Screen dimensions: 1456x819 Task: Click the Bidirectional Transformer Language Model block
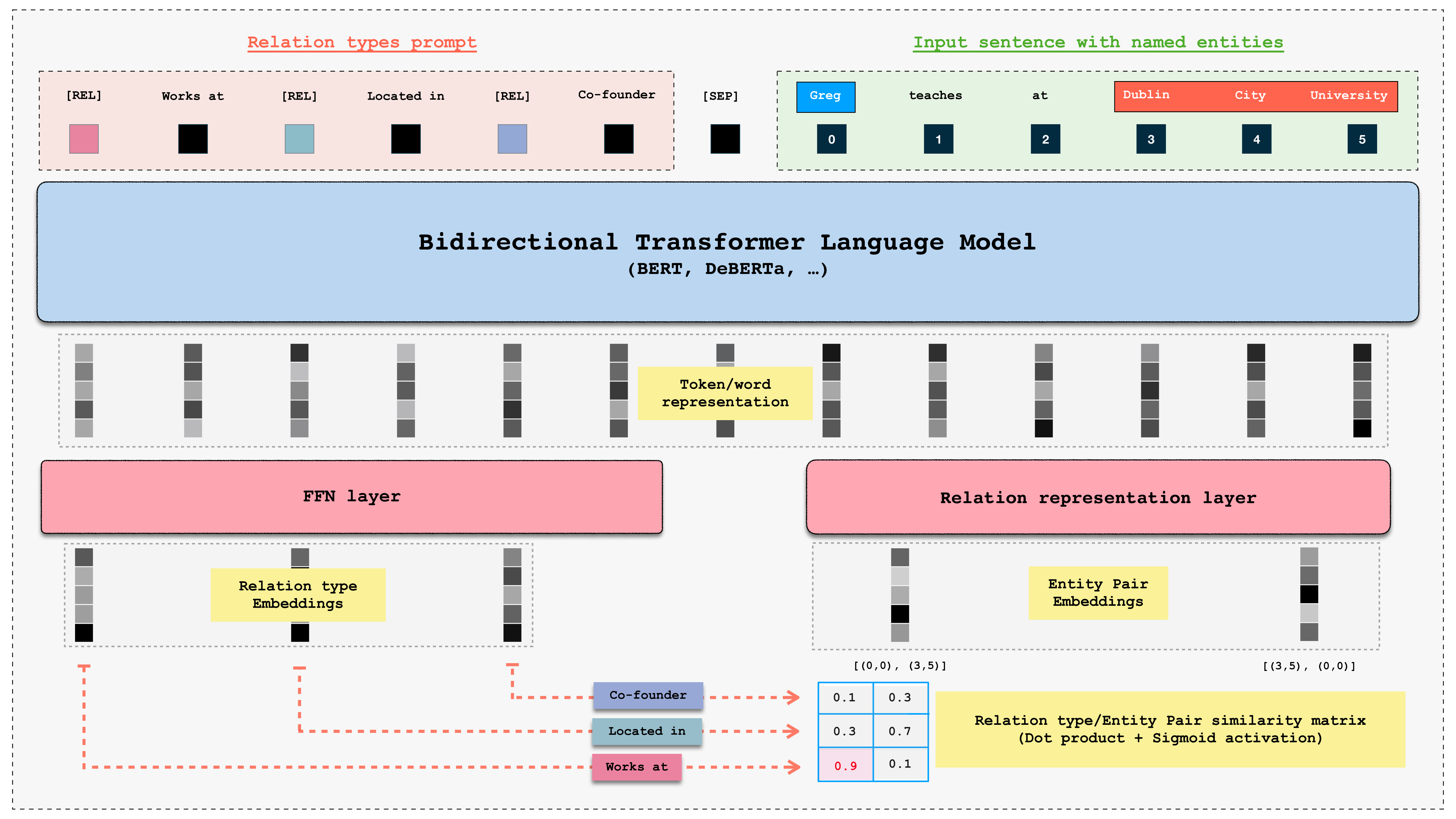point(727,252)
